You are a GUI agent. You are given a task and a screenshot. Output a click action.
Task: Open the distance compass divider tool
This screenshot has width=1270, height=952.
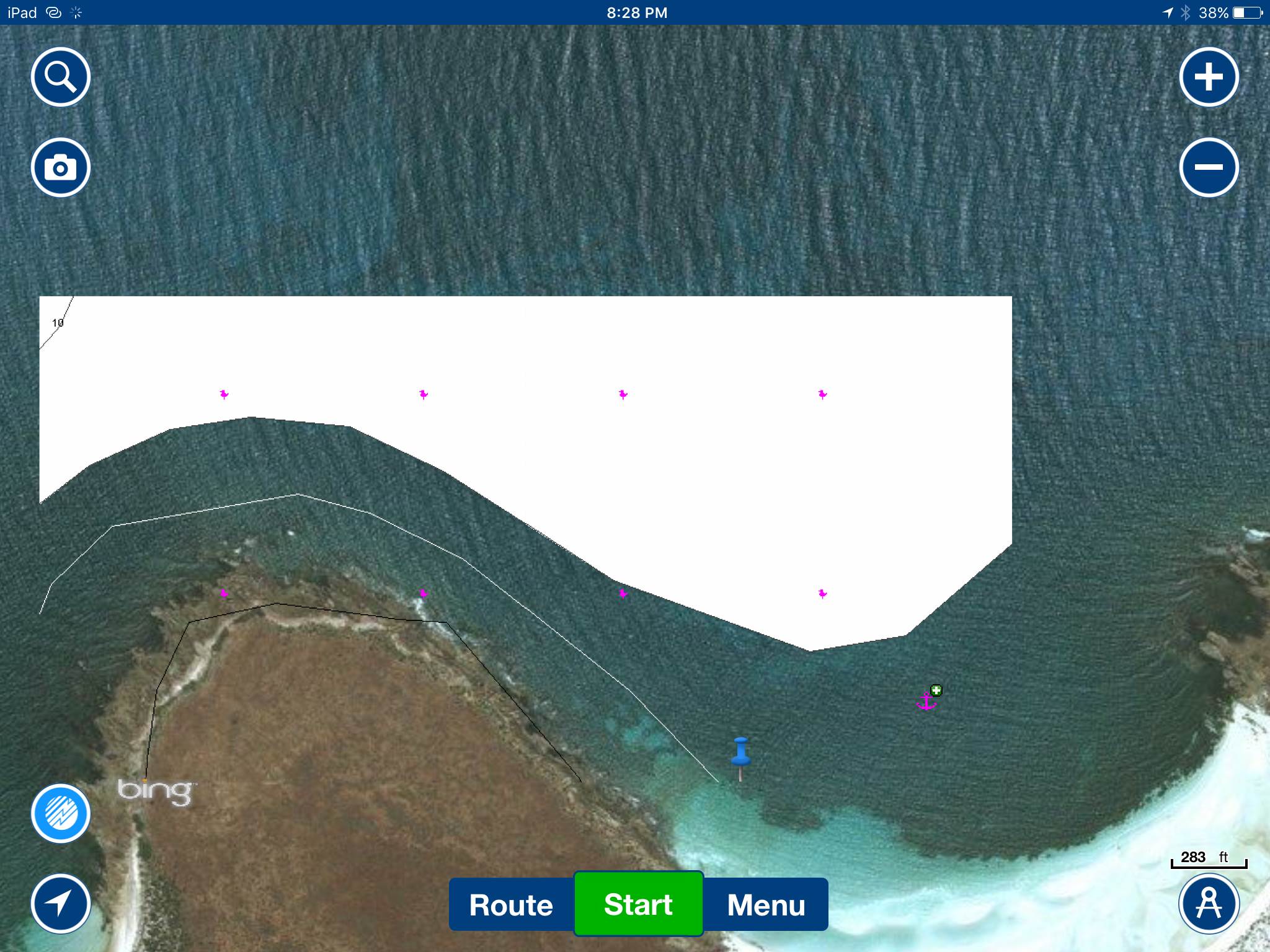point(1209,904)
